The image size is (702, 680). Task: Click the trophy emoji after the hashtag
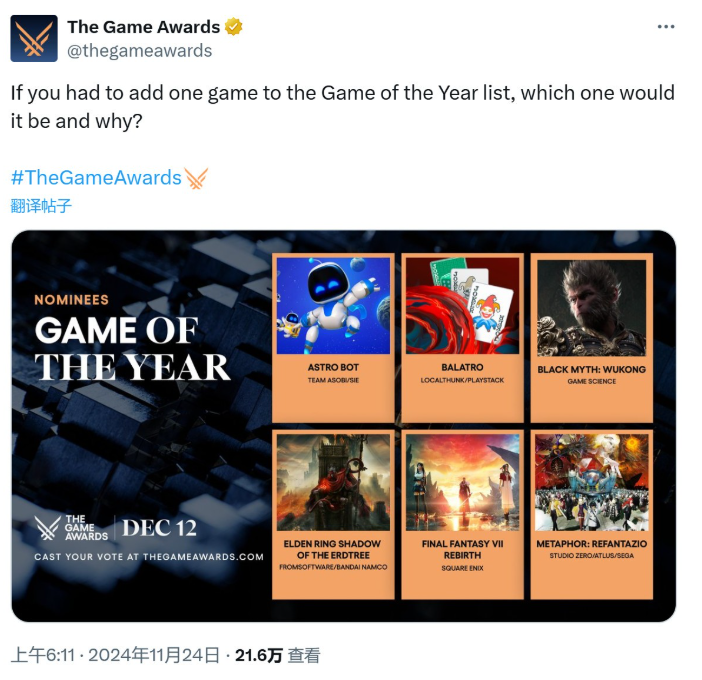197,178
